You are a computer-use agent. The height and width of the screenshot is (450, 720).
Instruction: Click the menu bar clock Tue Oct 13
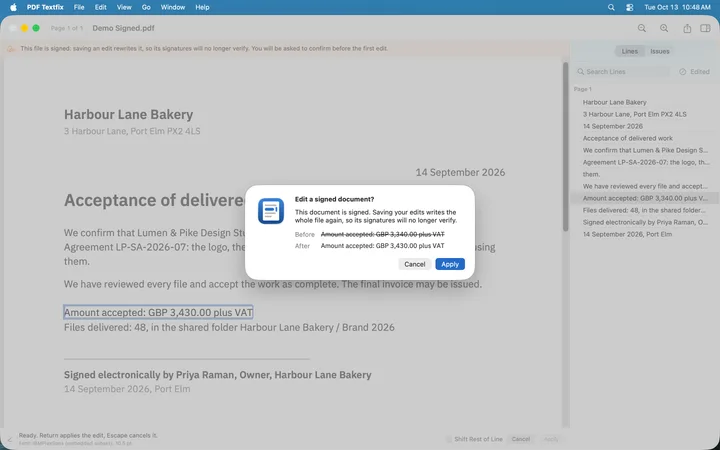[677, 7]
